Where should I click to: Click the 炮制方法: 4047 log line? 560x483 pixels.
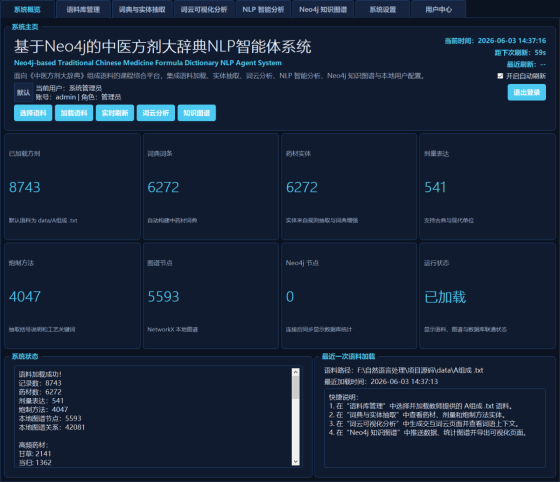tap(43, 409)
